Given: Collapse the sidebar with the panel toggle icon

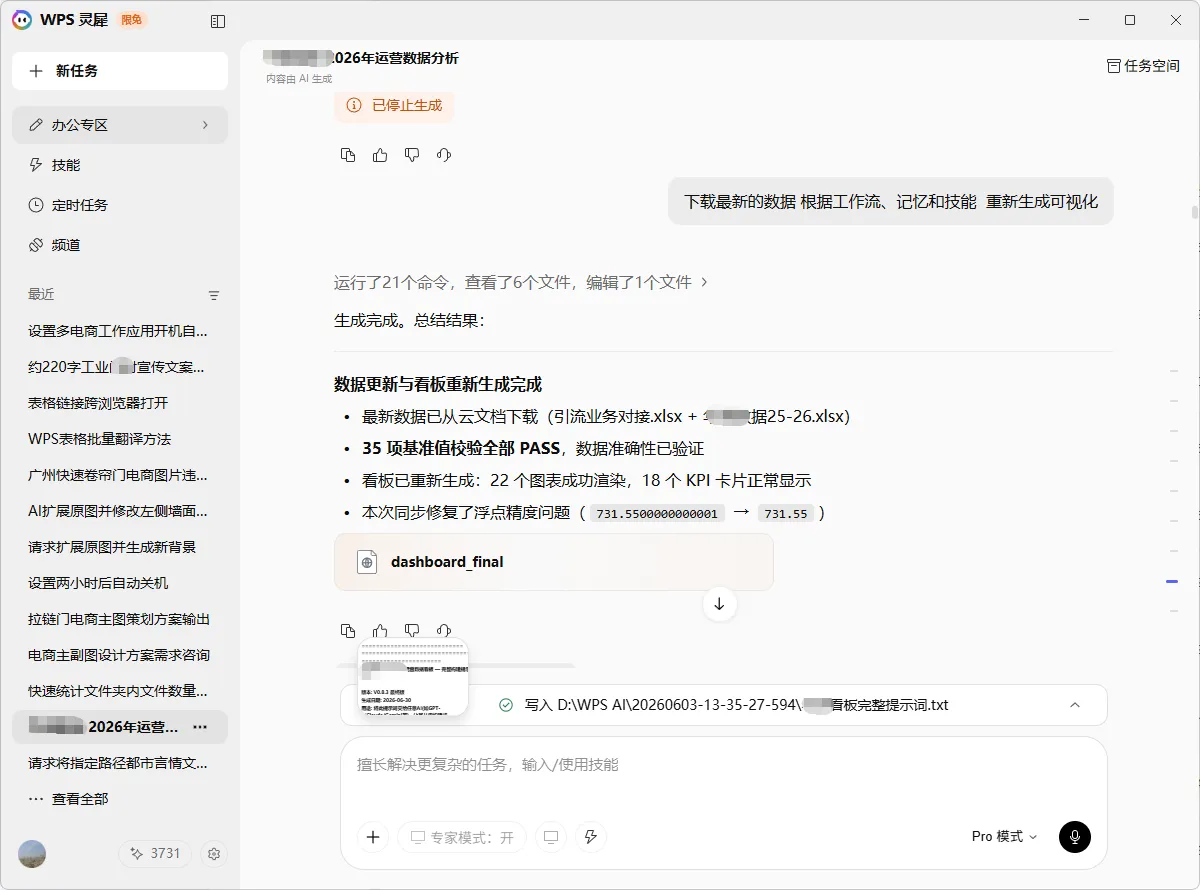Looking at the screenshot, I should coord(218,21).
